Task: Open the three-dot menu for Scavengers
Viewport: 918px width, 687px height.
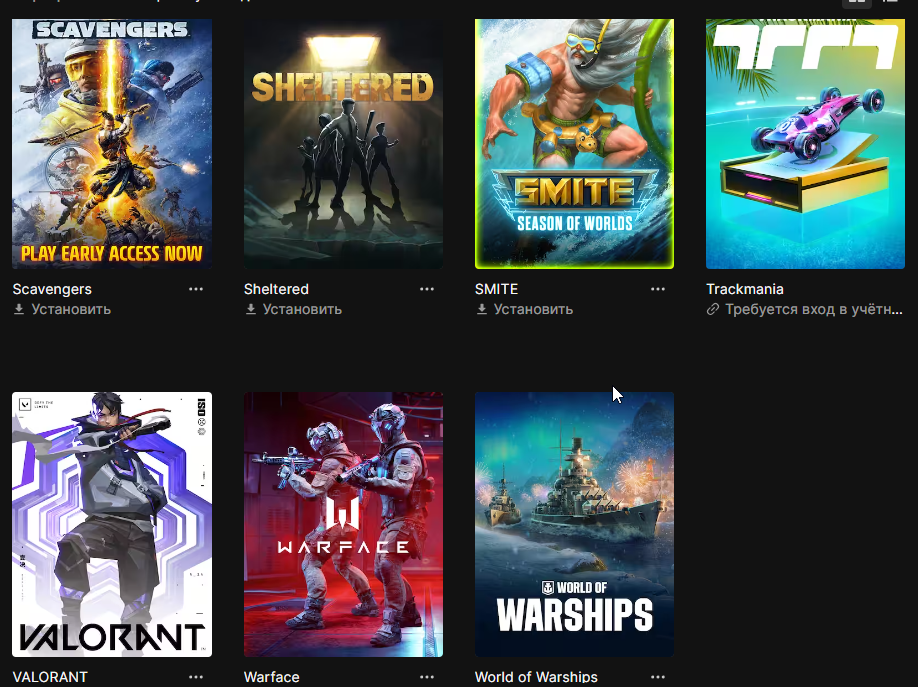Action: pyautogui.click(x=196, y=289)
